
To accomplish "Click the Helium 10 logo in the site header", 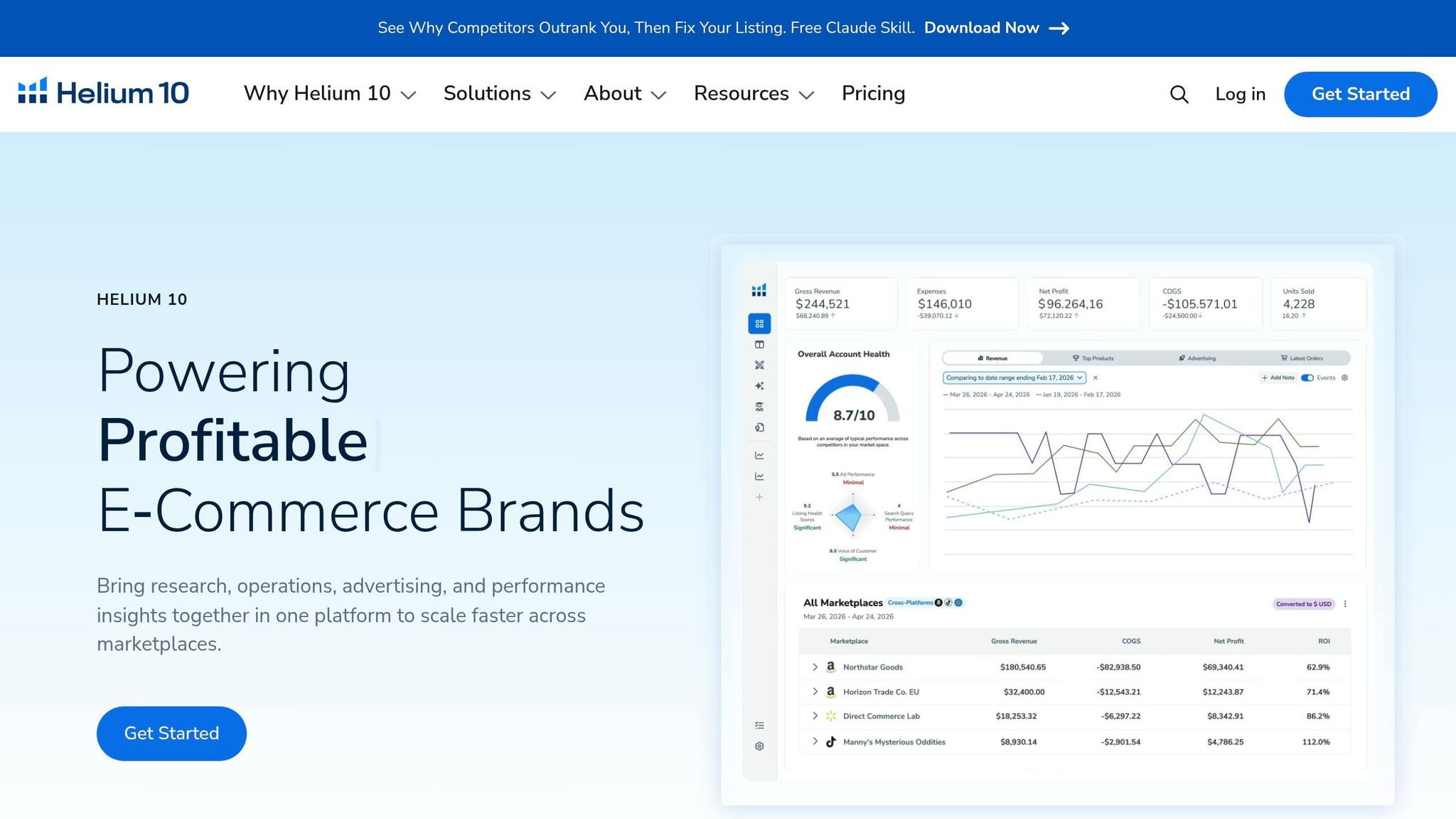I will [x=104, y=92].
